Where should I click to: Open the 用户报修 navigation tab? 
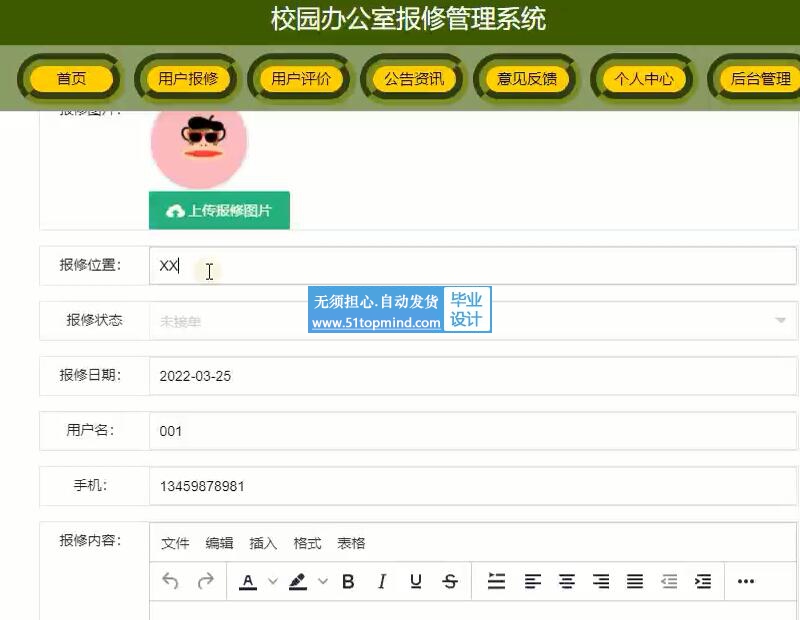pyautogui.click(x=188, y=79)
